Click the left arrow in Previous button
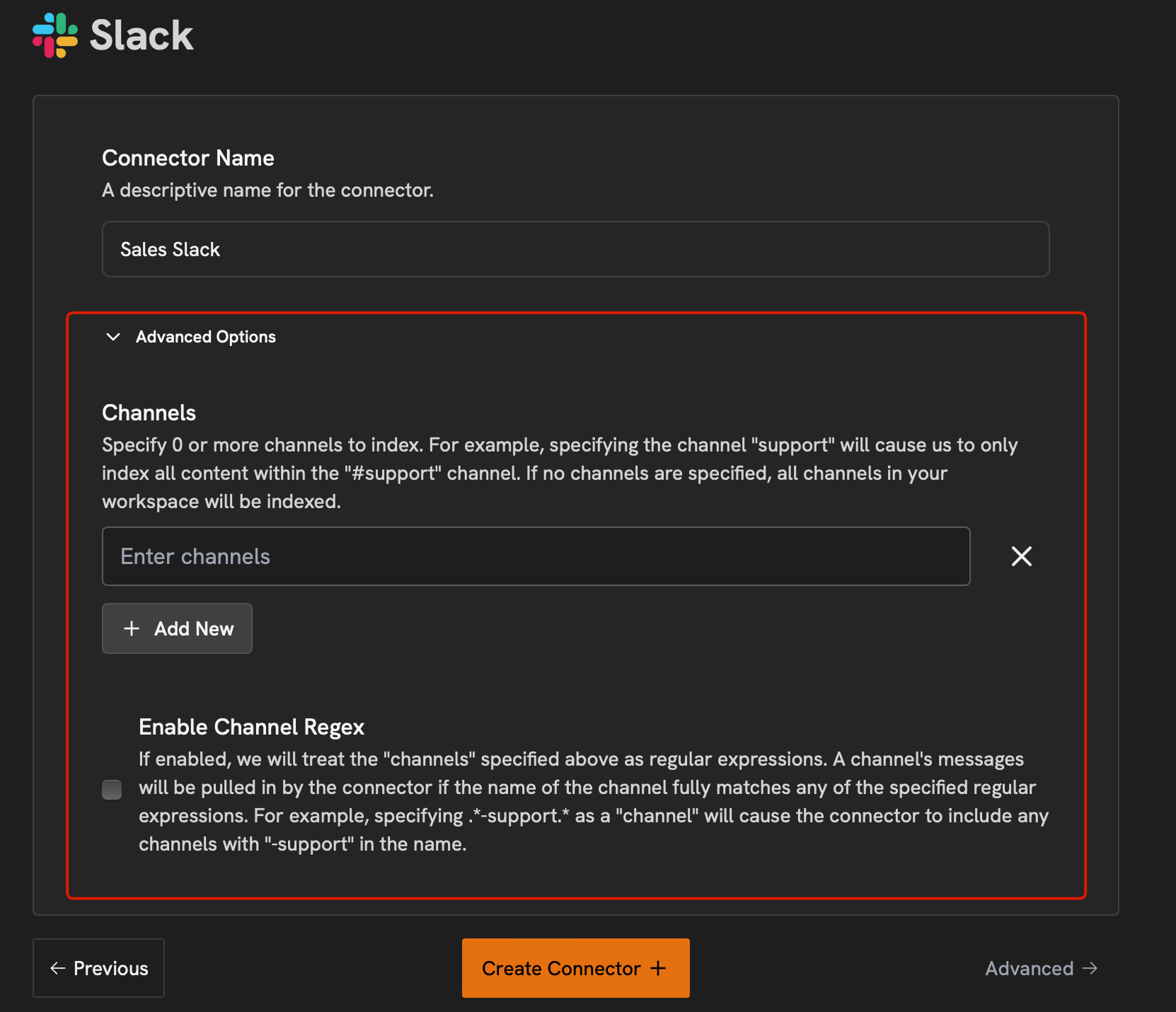The width and height of the screenshot is (1176, 1012). [58, 967]
